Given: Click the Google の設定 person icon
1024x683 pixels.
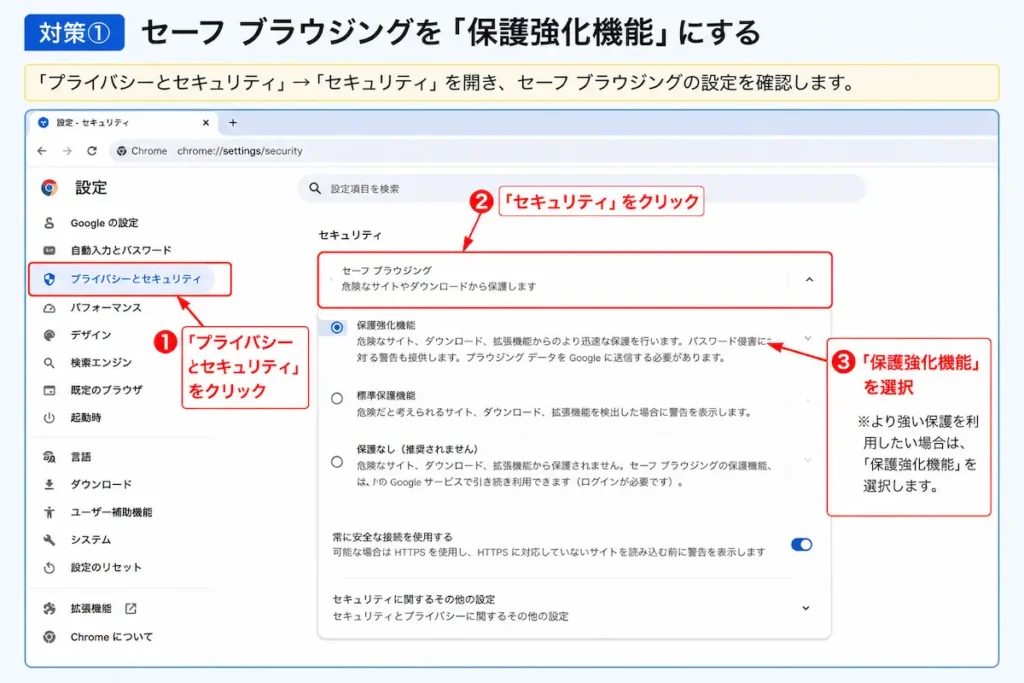Looking at the screenshot, I should (x=49, y=223).
